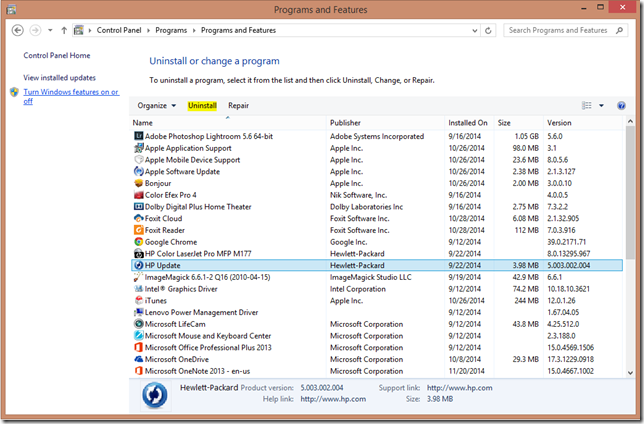This screenshot has height=424, width=644.
Task: Click the change view icon
Action: (x=586, y=106)
